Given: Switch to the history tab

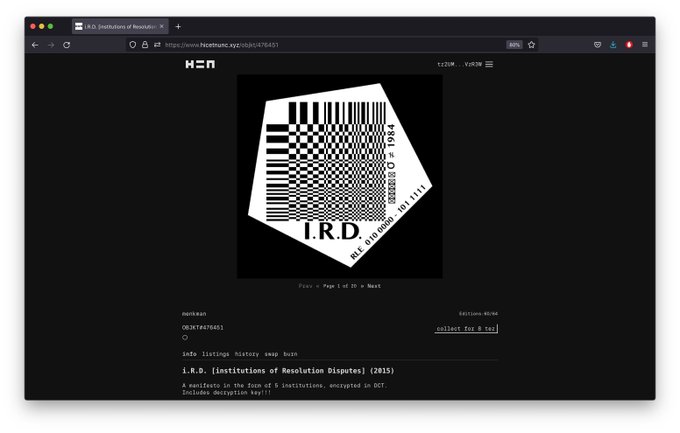Looking at the screenshot, I should click(x=247, y=354).
